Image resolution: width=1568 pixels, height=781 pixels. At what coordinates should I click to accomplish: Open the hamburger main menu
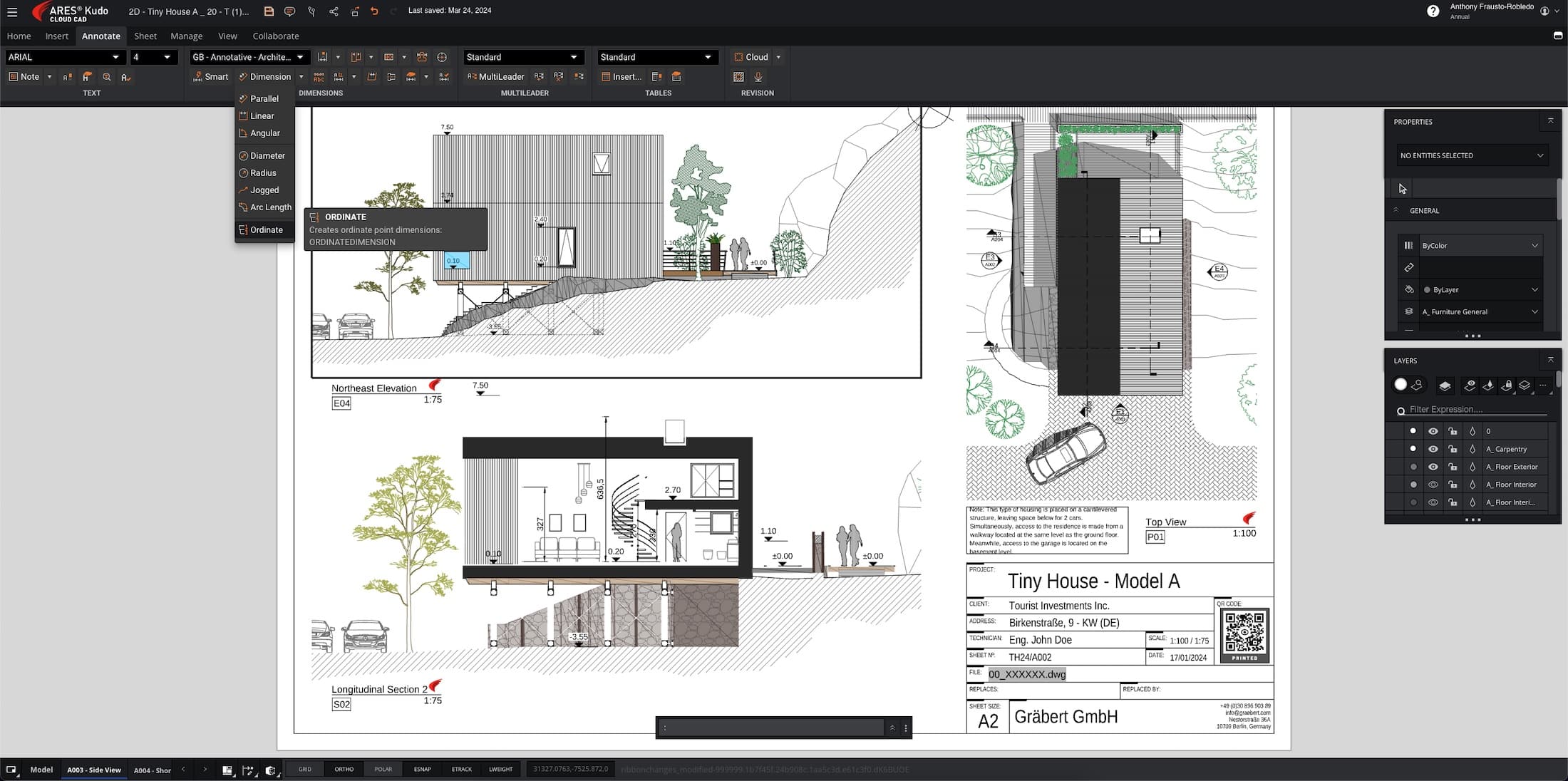click(12, 12)
